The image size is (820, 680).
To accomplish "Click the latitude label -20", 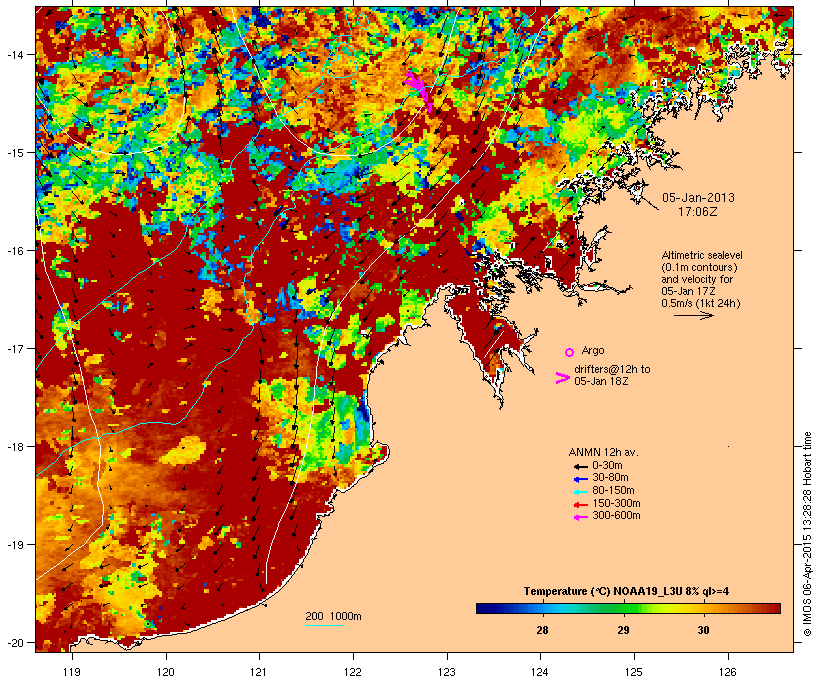I will pyautogui.click(x=14, y=643).
